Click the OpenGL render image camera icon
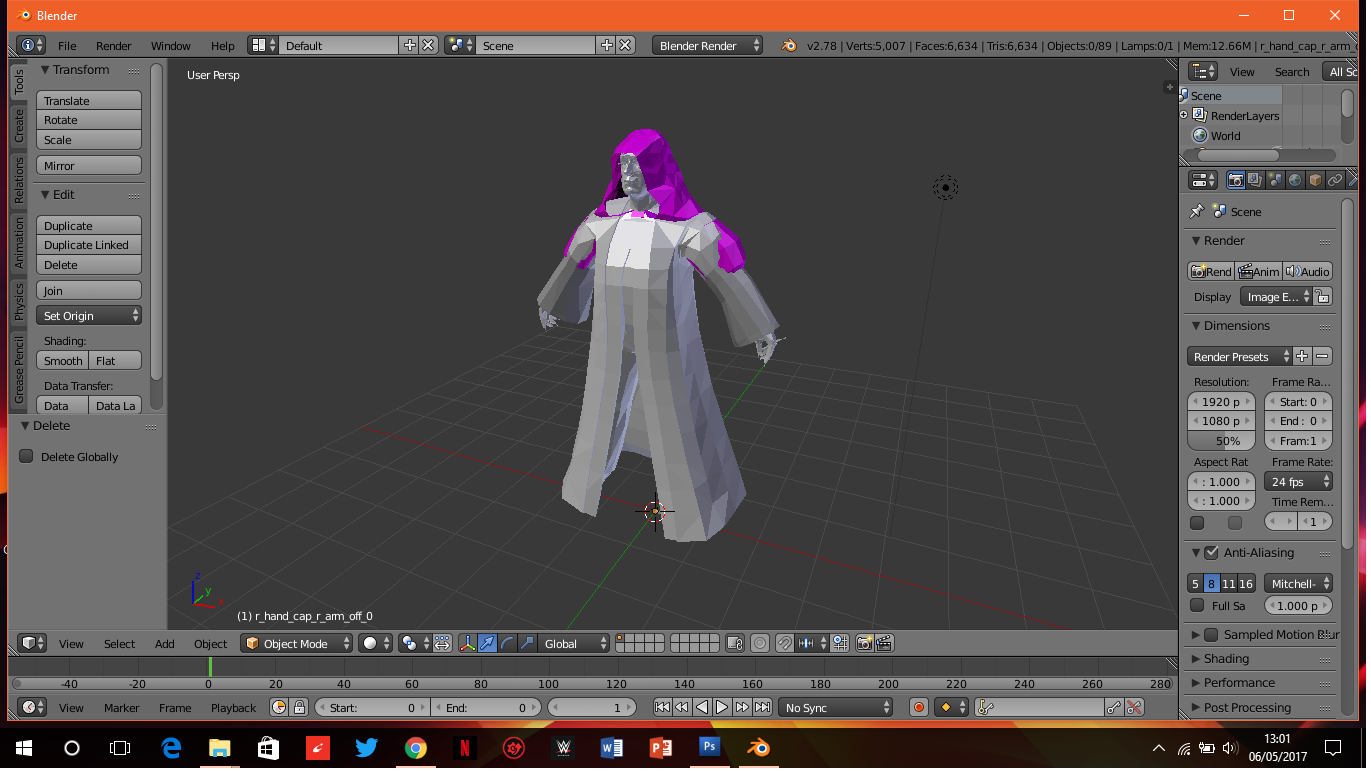Image resolution: width=1371 pixels, height=771 pixels. (x=864, y=644)
